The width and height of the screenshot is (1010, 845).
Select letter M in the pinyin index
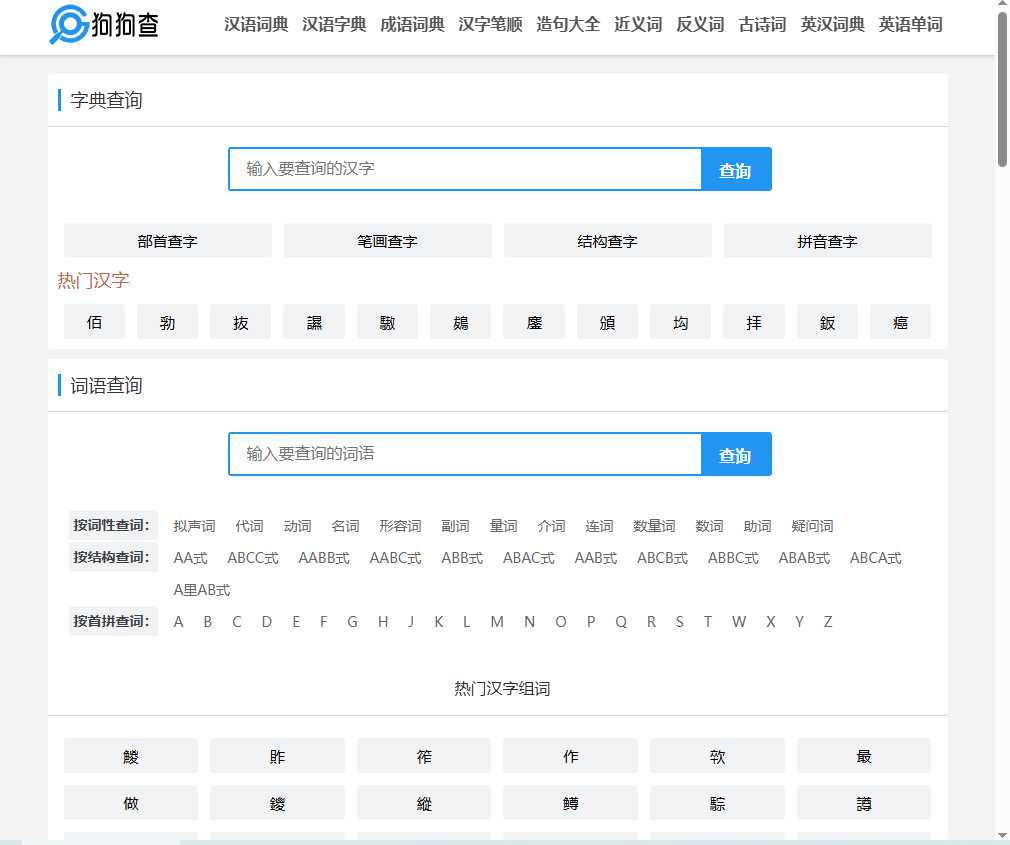[497, 621]
